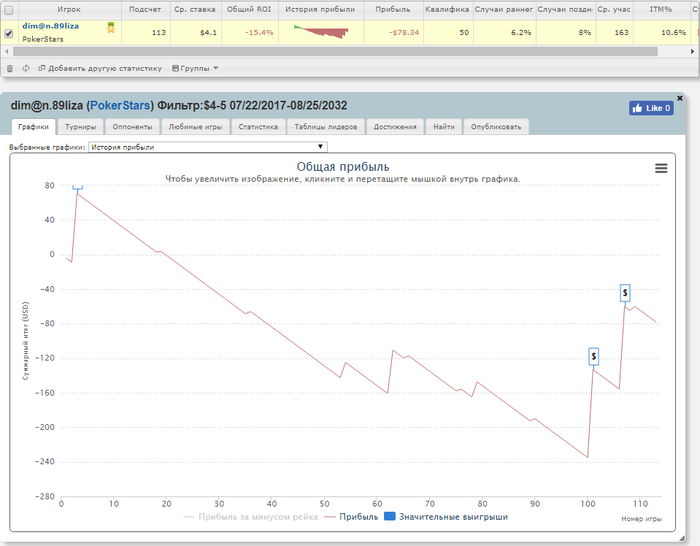The height and width of the screenshot is (546, 700).
Task: Click the resize grip at panel corner
Action: pos(681,538)
